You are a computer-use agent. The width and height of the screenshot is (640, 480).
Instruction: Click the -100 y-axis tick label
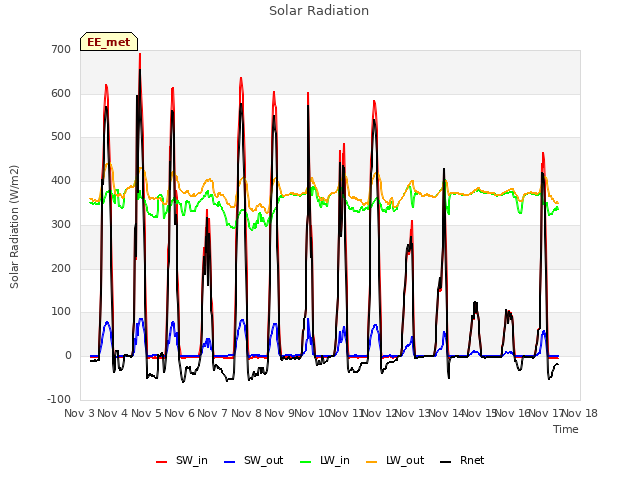tap(59, 399)
